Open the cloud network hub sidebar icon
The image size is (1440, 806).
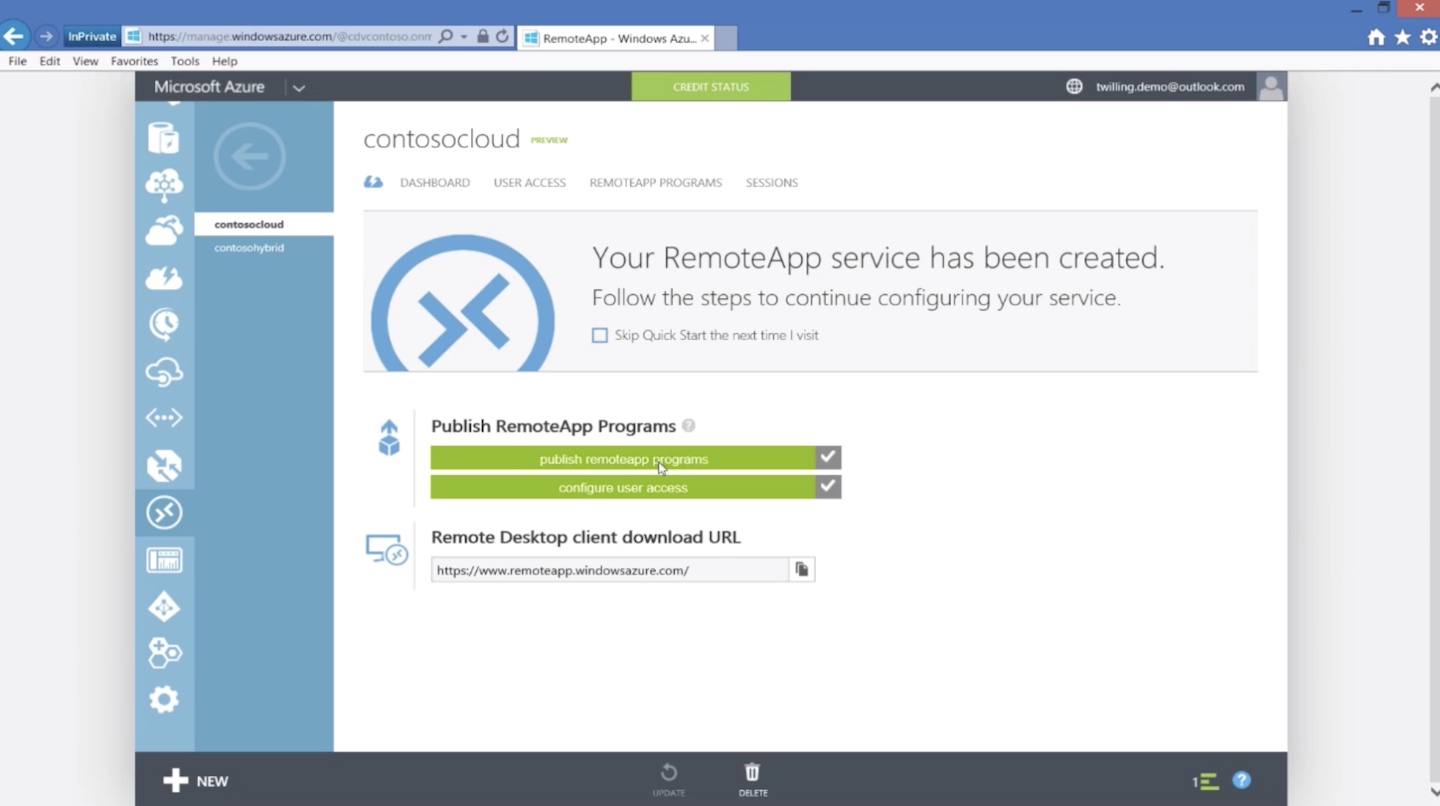point(164,185)
